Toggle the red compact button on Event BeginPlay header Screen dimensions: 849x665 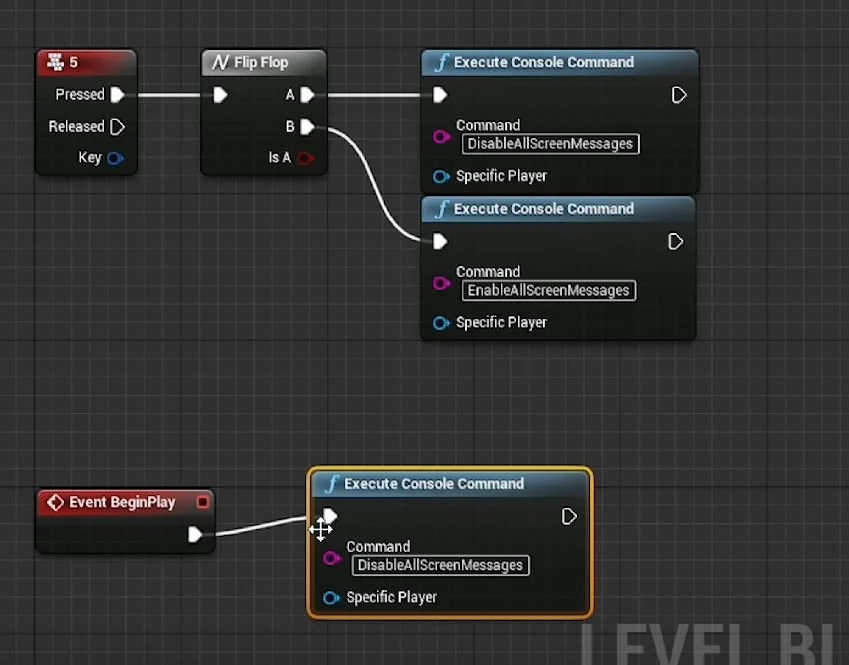click(201, 501)
